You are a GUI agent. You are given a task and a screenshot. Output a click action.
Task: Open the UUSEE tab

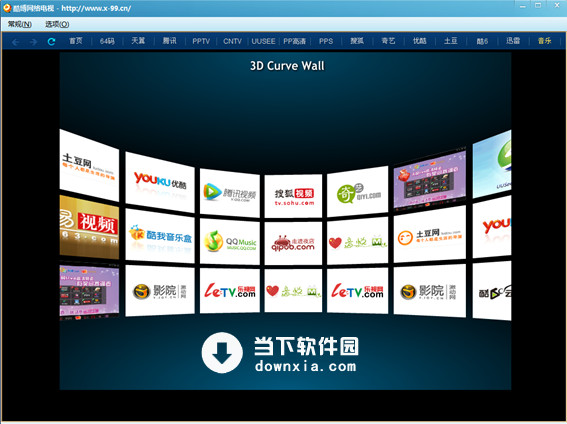coord(263,41)
